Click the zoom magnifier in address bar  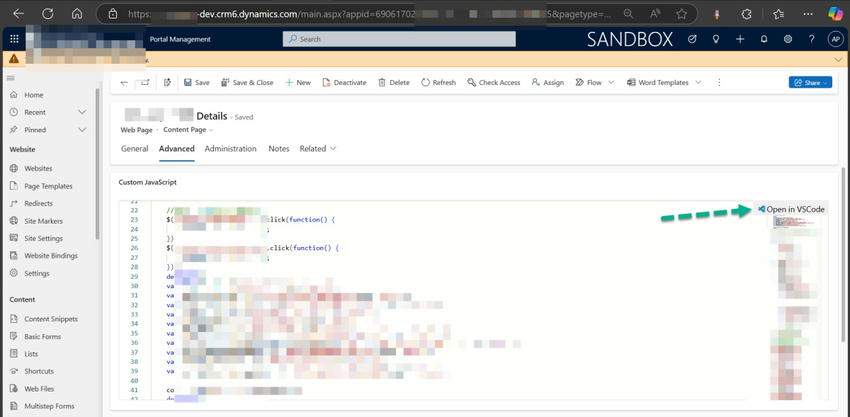(x=628, y=14)
